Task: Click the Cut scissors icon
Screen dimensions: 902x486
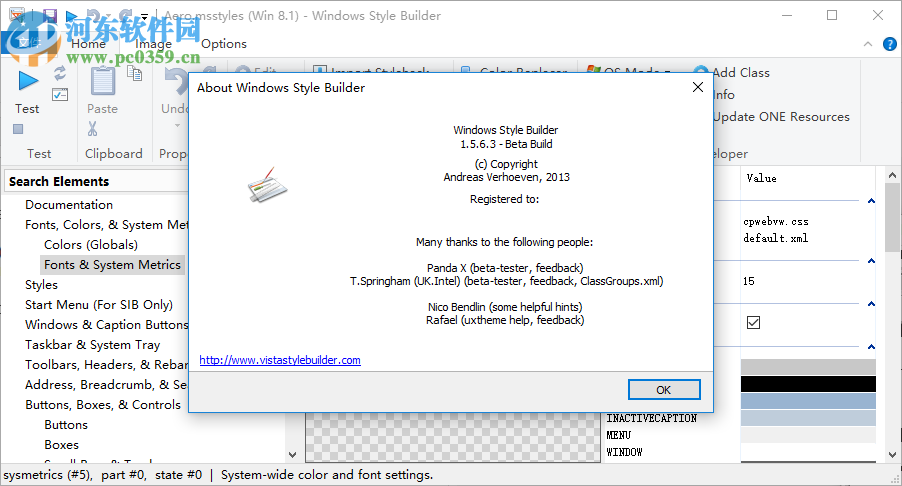Action: [93, 129]
